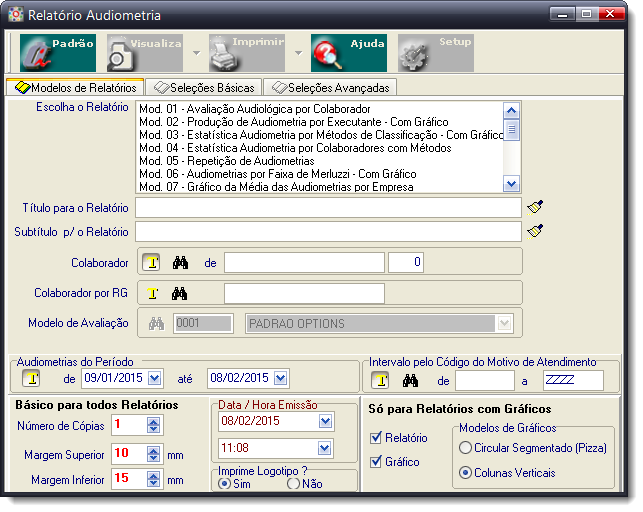
Task: Select Mod. 07 Gráfico da Média das Audiometrias
Action: [x=276, y=187]
